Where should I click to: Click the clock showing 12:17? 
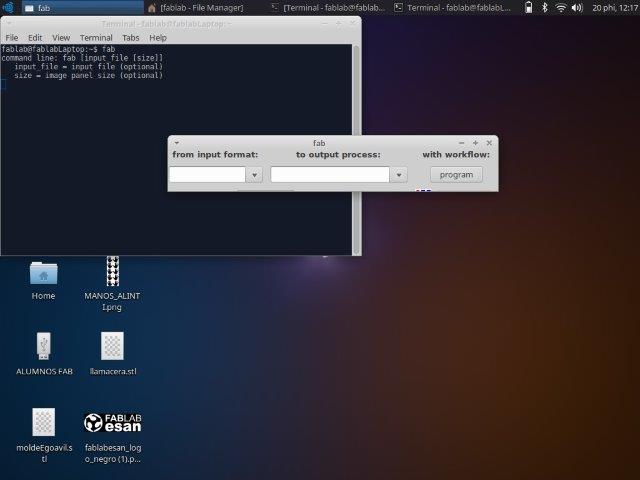click(x=615, y=7)
